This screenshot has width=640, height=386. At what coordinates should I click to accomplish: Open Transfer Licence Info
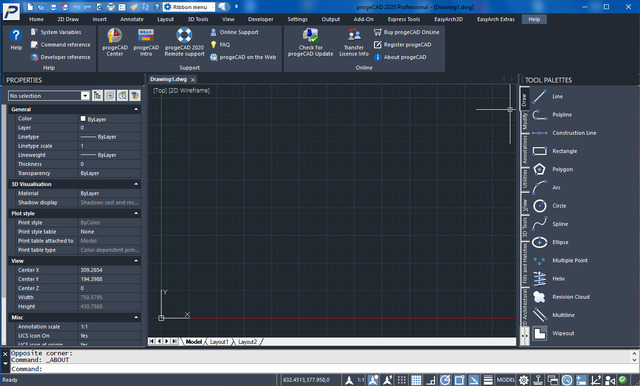(x=354, y=42)
